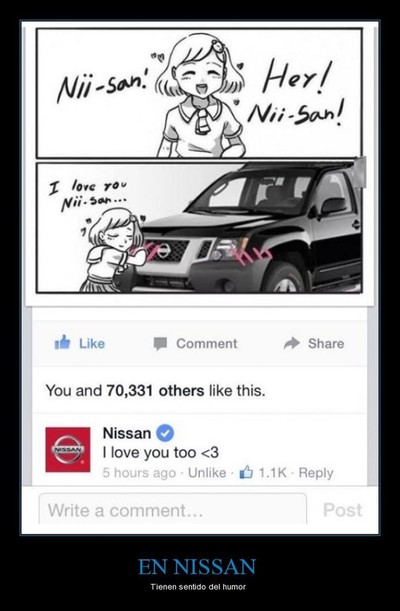Click the Comment speech bubble icon
This screenshot has width=400, height=611.
point(160,344)
